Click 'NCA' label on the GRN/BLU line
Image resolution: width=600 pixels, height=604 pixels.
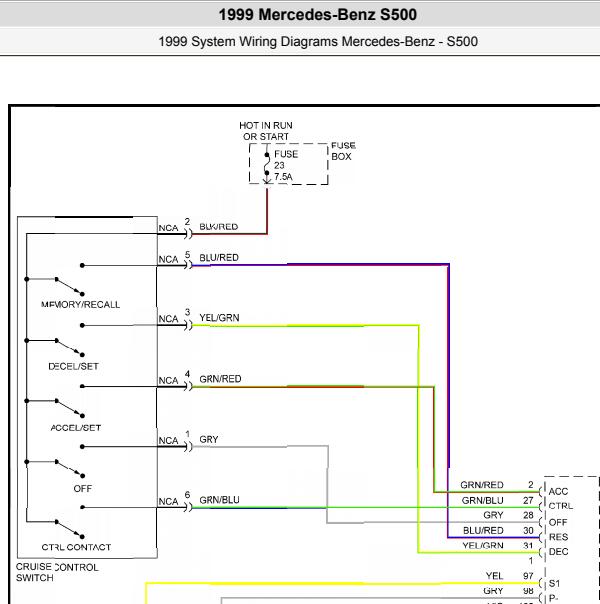coord(168,502)
